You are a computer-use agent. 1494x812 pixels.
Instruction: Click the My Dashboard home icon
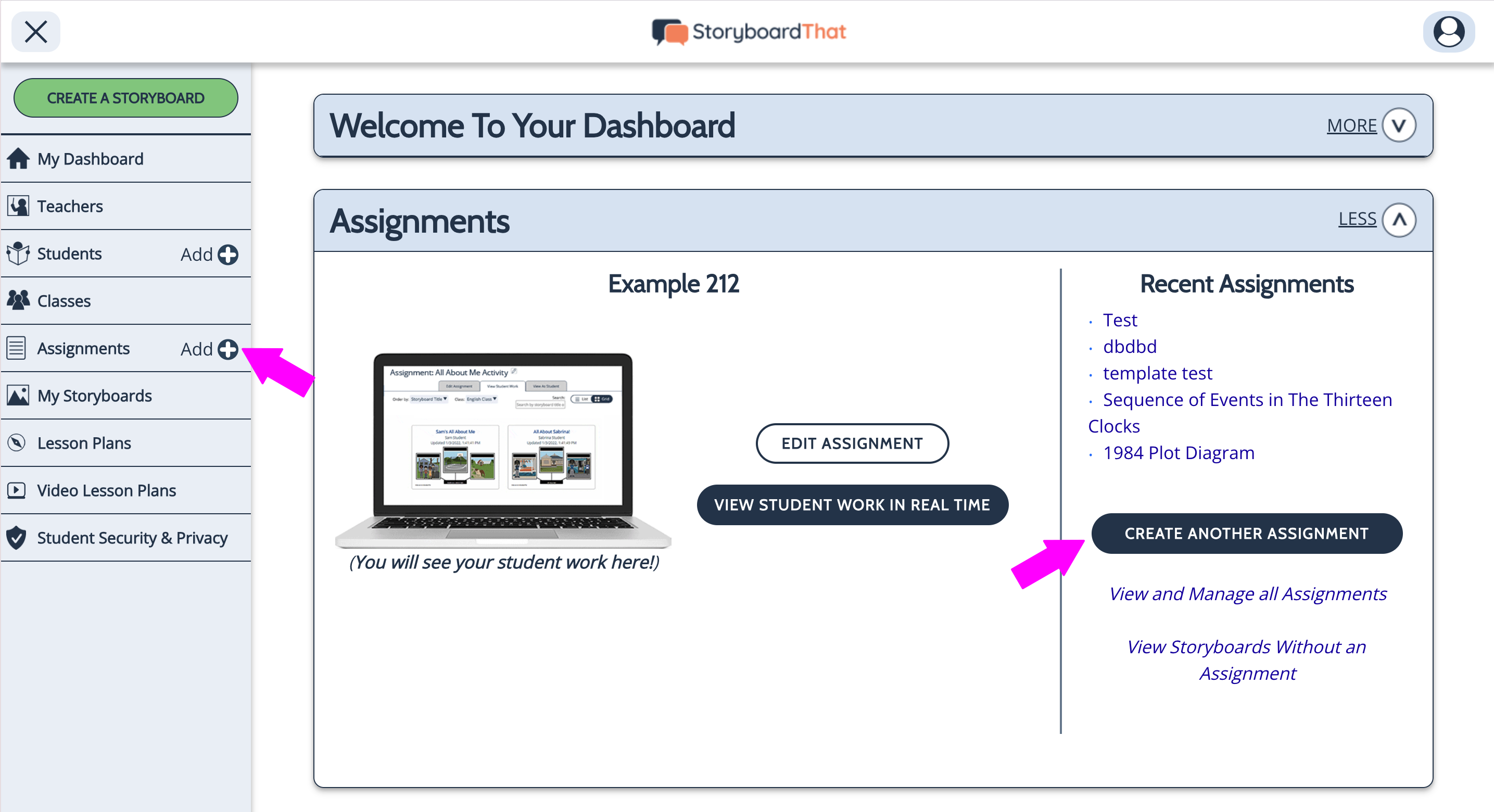pyautogui.click(x=18, y=158)
